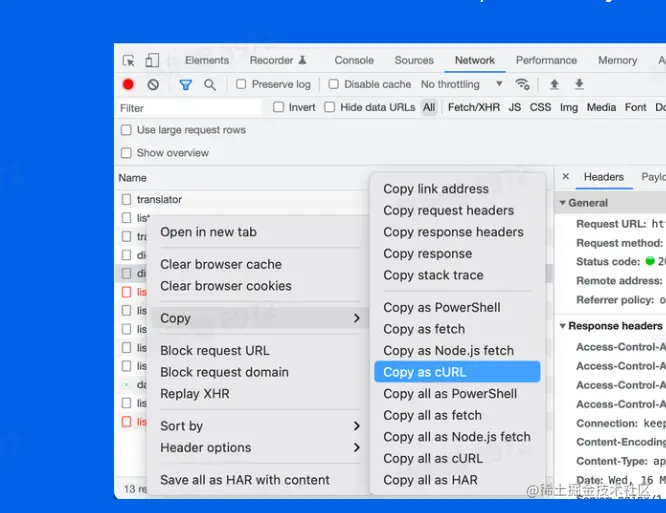666x513 pixels.
Task: Open network conditions wifi gear icon
Action: (x=522, y=84)
